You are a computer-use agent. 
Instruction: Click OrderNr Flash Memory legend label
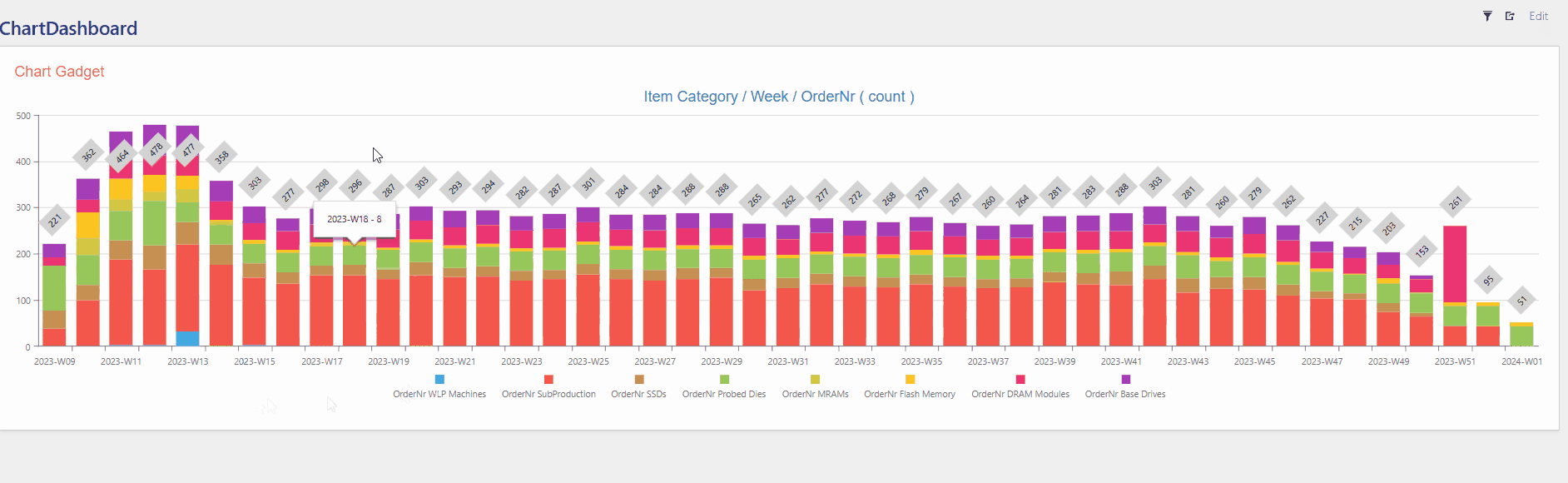[x=910, y=394]
